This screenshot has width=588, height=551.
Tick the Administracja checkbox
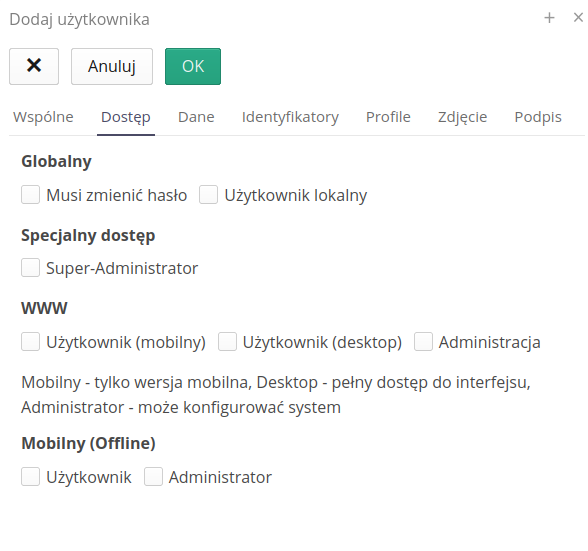coord(423,342)
